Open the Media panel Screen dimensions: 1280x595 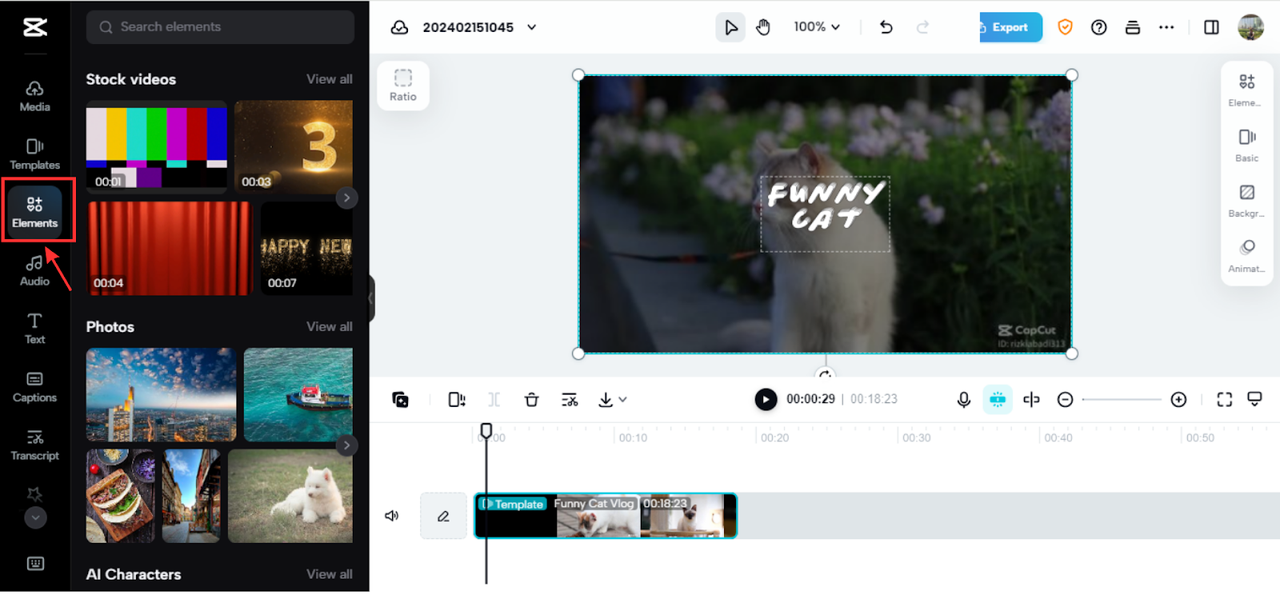pyautogui.click(x=35, y=96)
